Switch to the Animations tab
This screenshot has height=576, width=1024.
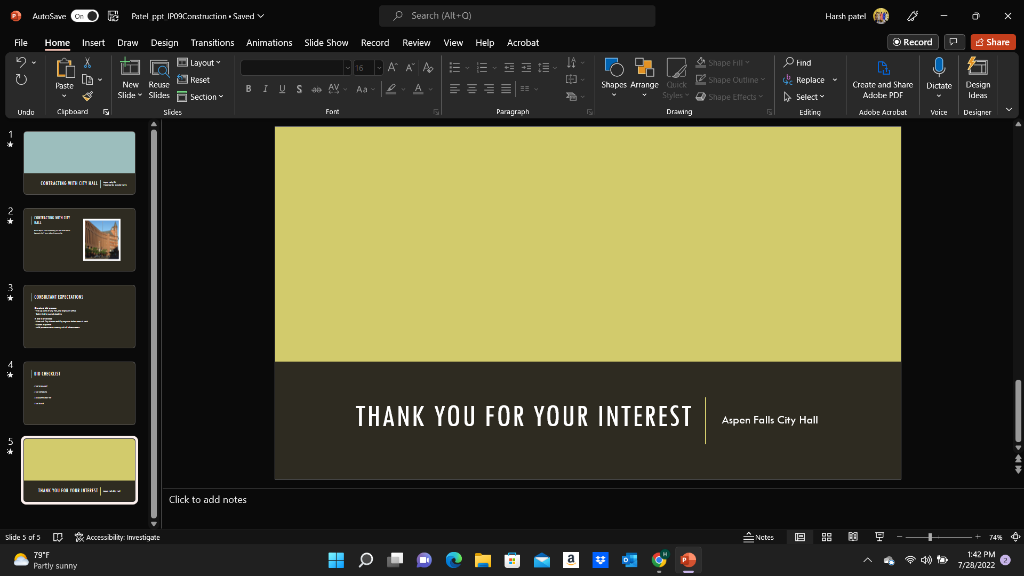click(x=268, y=42)
